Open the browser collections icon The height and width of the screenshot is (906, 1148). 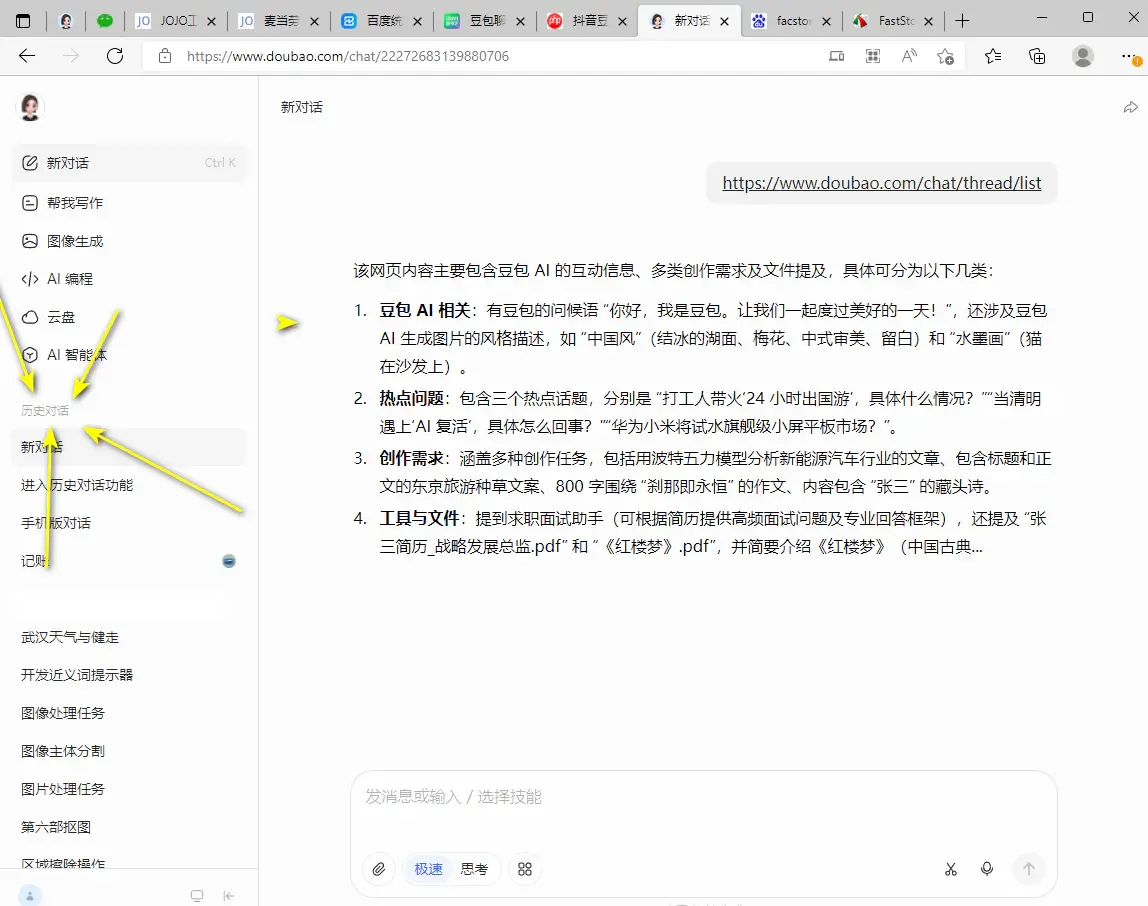tap(1037, 56)
